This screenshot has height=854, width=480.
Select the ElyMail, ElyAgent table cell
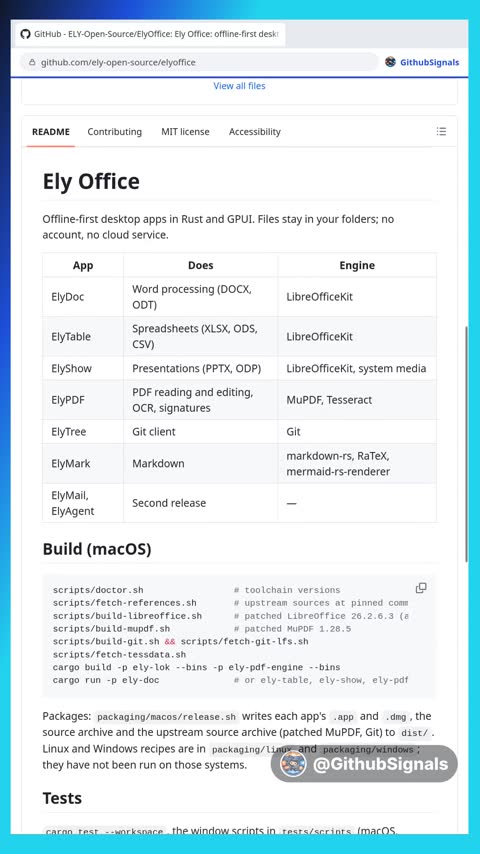83,503
